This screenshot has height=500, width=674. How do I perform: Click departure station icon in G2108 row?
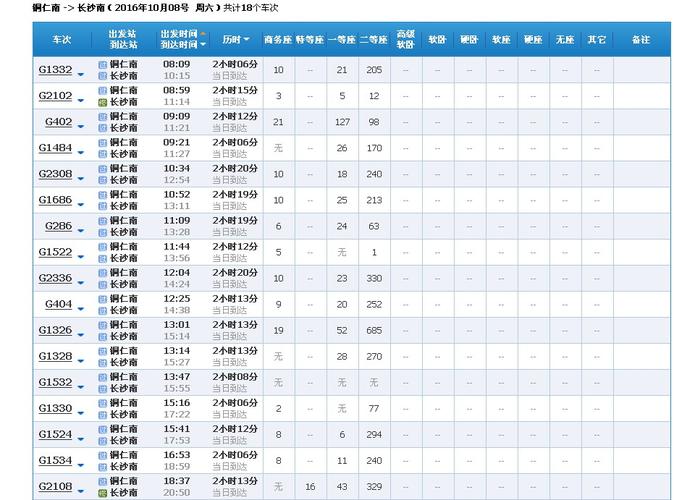[x=103, y=482]
